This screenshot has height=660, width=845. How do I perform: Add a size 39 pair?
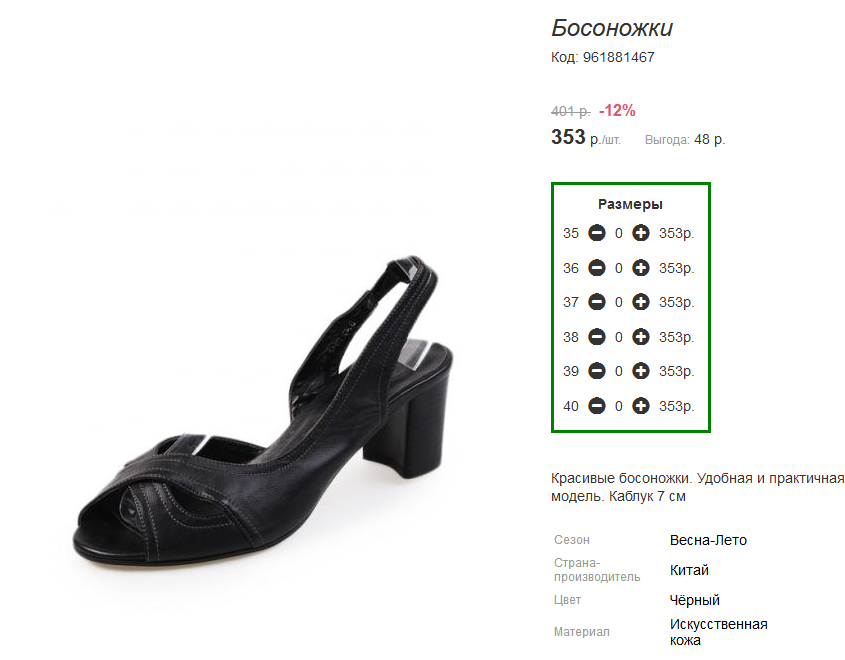(641, 371)
